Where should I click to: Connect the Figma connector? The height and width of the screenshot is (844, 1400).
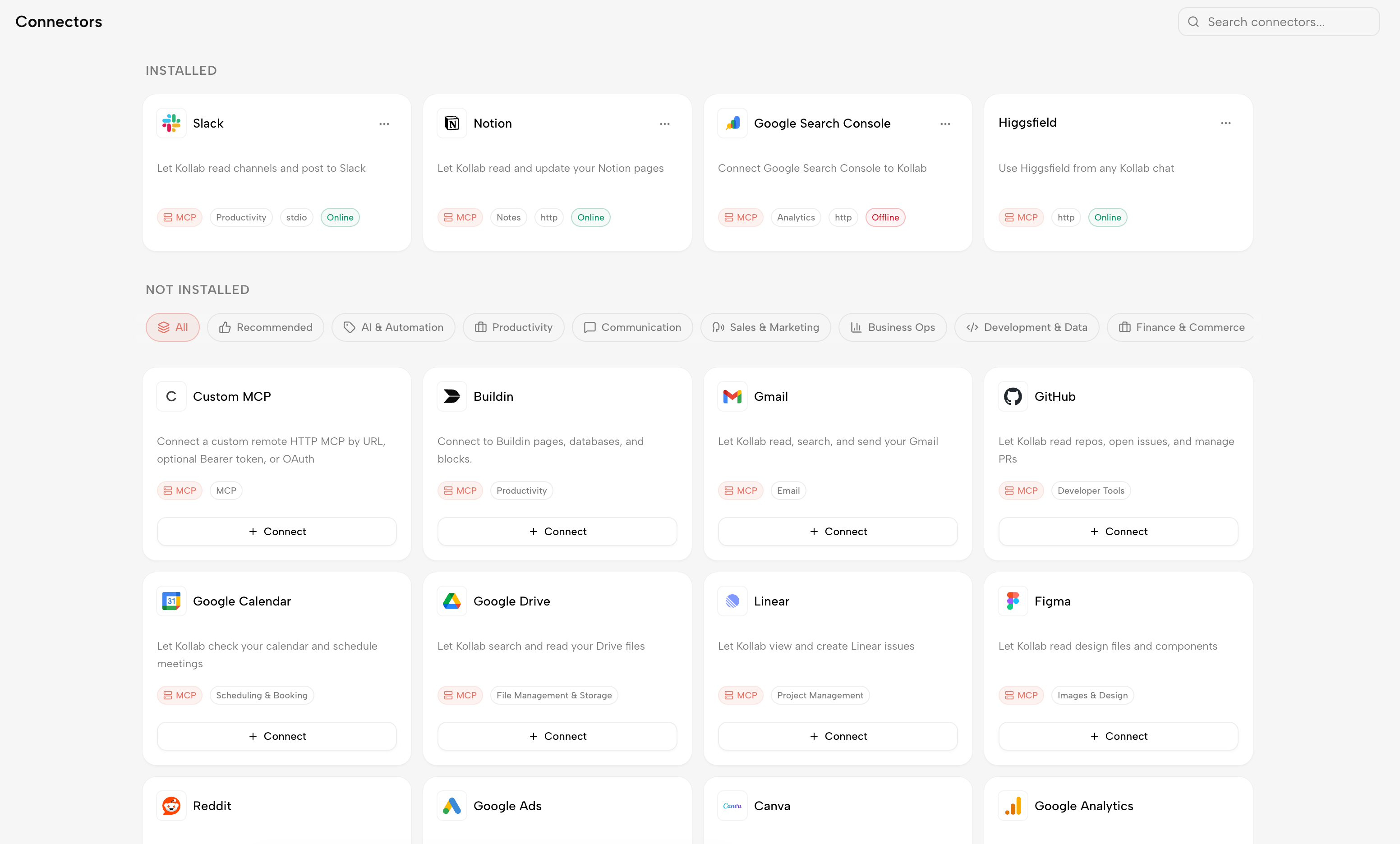(1118, 736)
